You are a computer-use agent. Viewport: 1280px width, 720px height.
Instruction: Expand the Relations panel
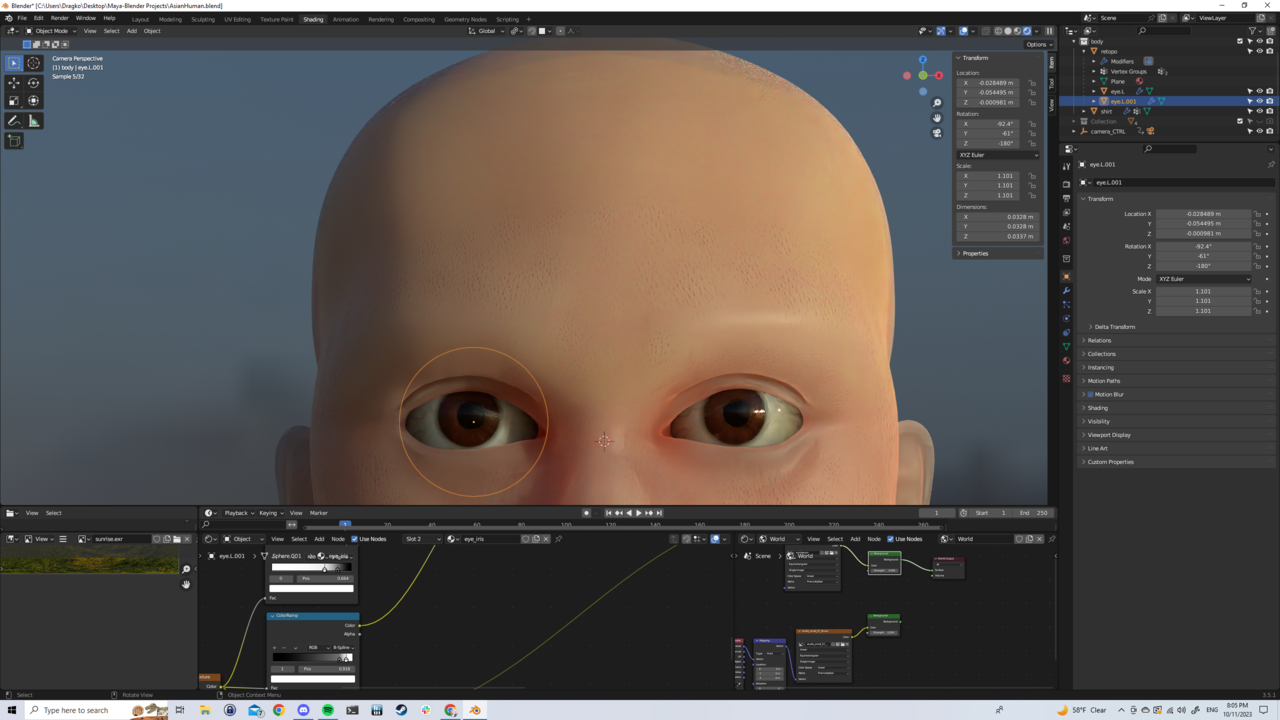coord(1099,340)
